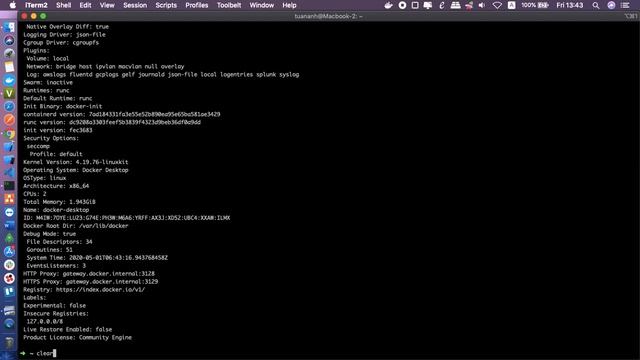This screenshot has width=640, height=360.
Task: Open the Shell menu
Action: point(63,5)
